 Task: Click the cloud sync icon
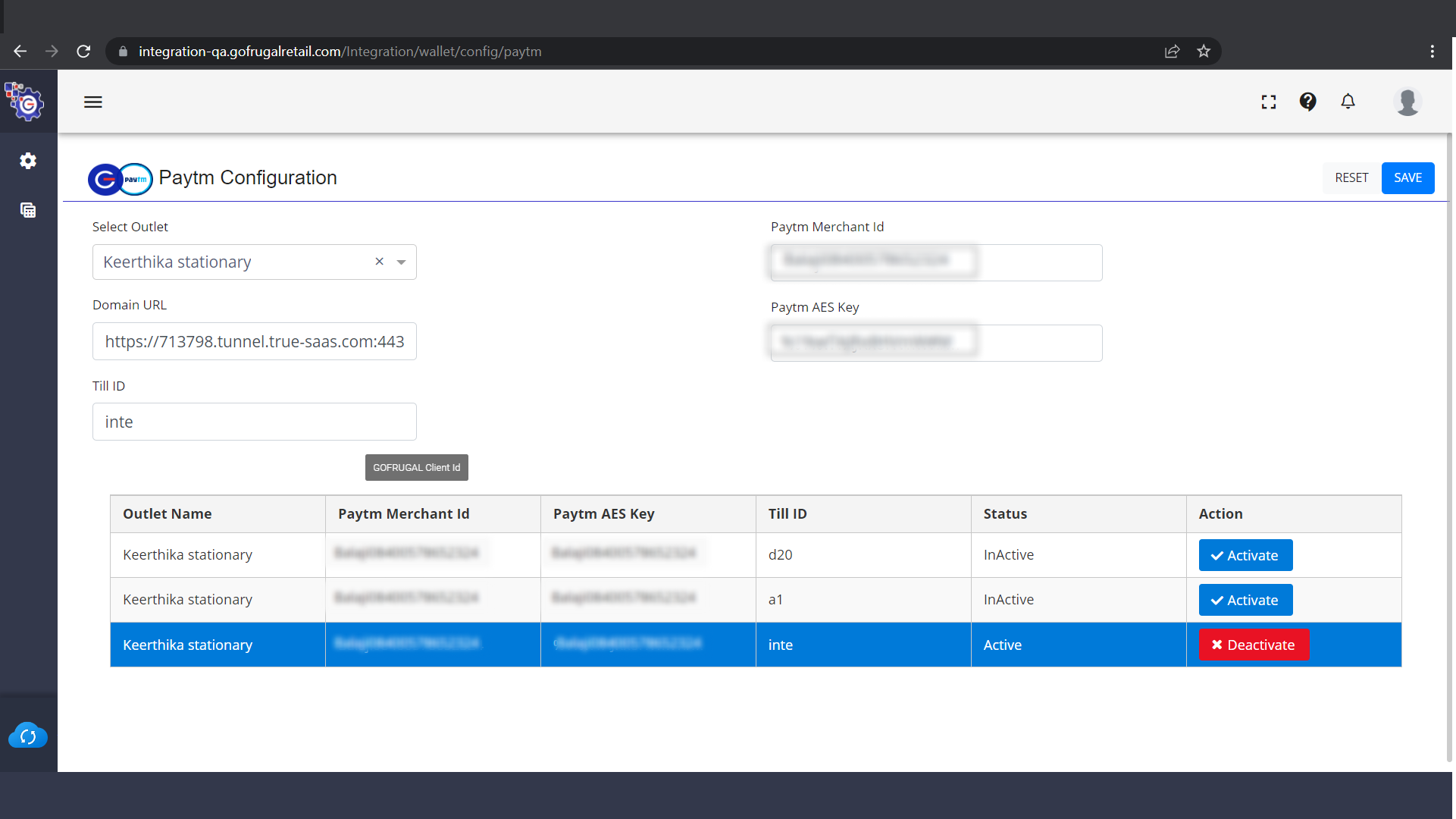tap(28, 736)
